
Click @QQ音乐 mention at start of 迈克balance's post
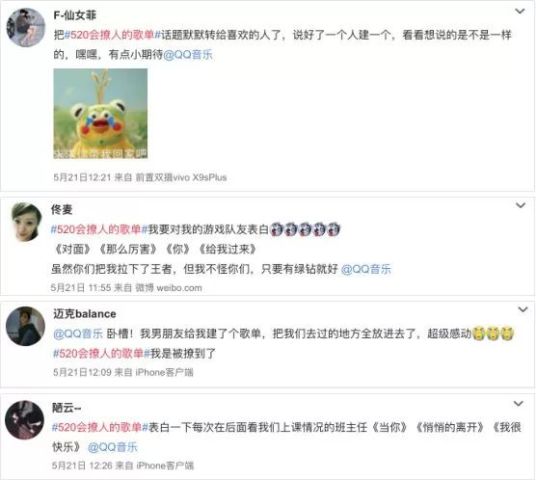78,333
